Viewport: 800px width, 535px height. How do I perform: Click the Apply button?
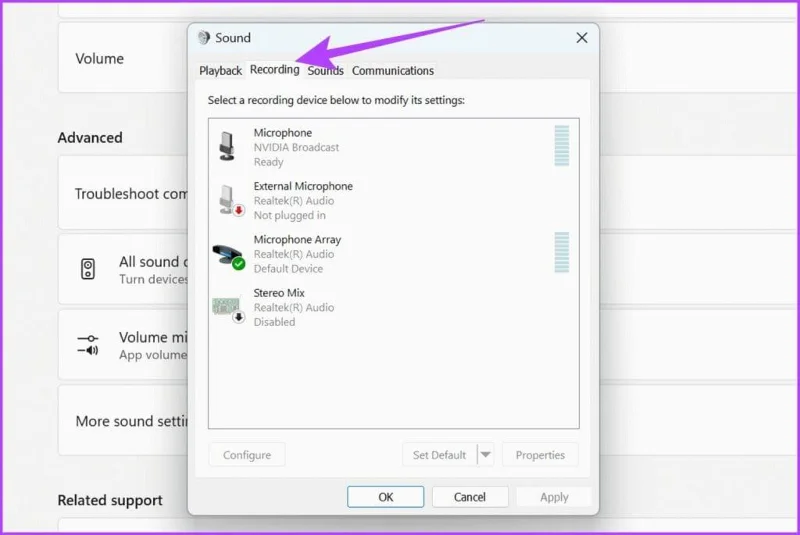tap(554, 497)
